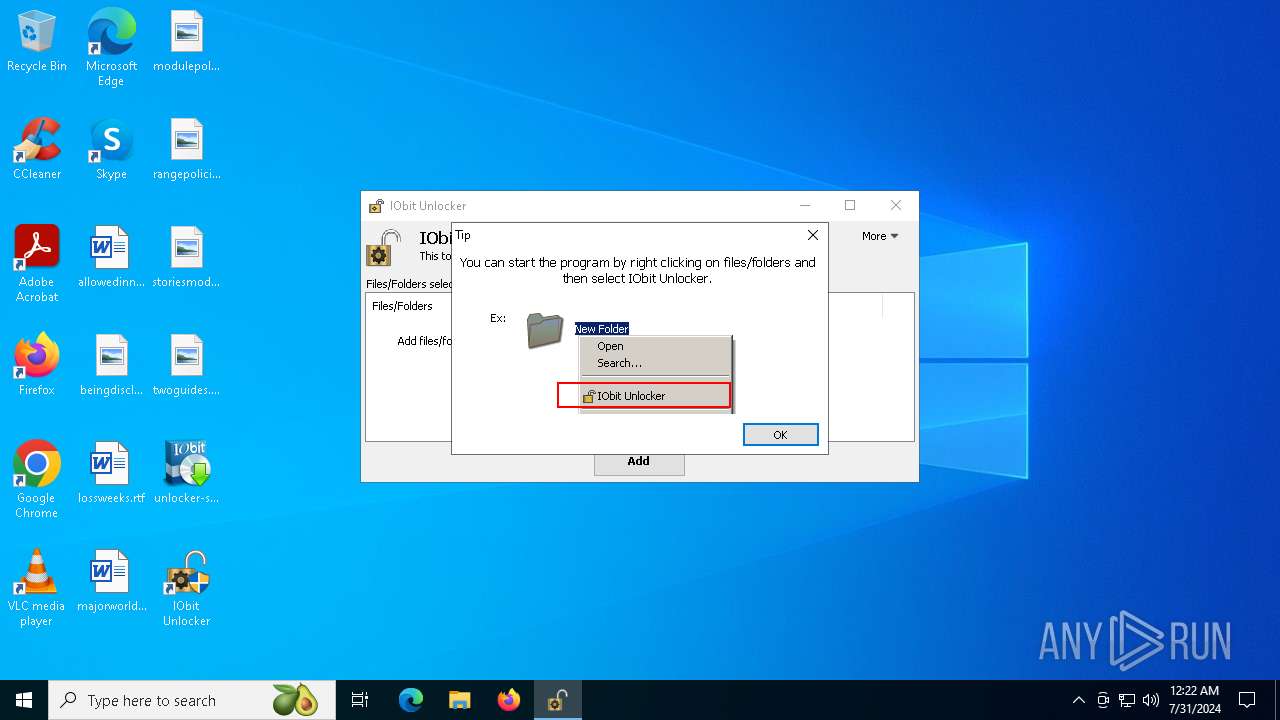The height and width of the screenshot is (720, 1280).
Task: Launch Microsoft Edge from desktop
Action: pos(111,48)
